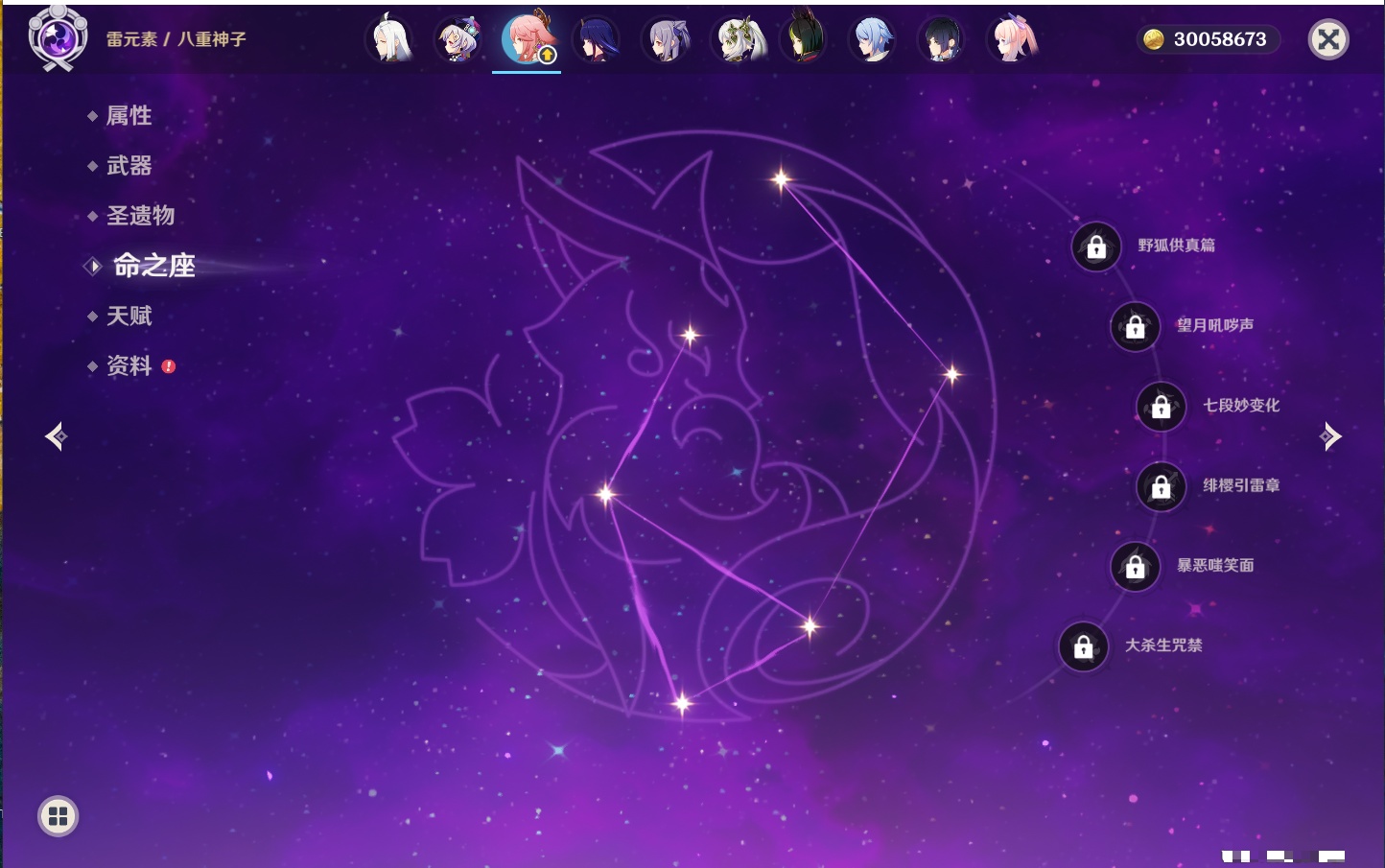The image size is (1385, 868).
Task: Click the lock icon for 绯樱引雷章
Action: 1161,487
